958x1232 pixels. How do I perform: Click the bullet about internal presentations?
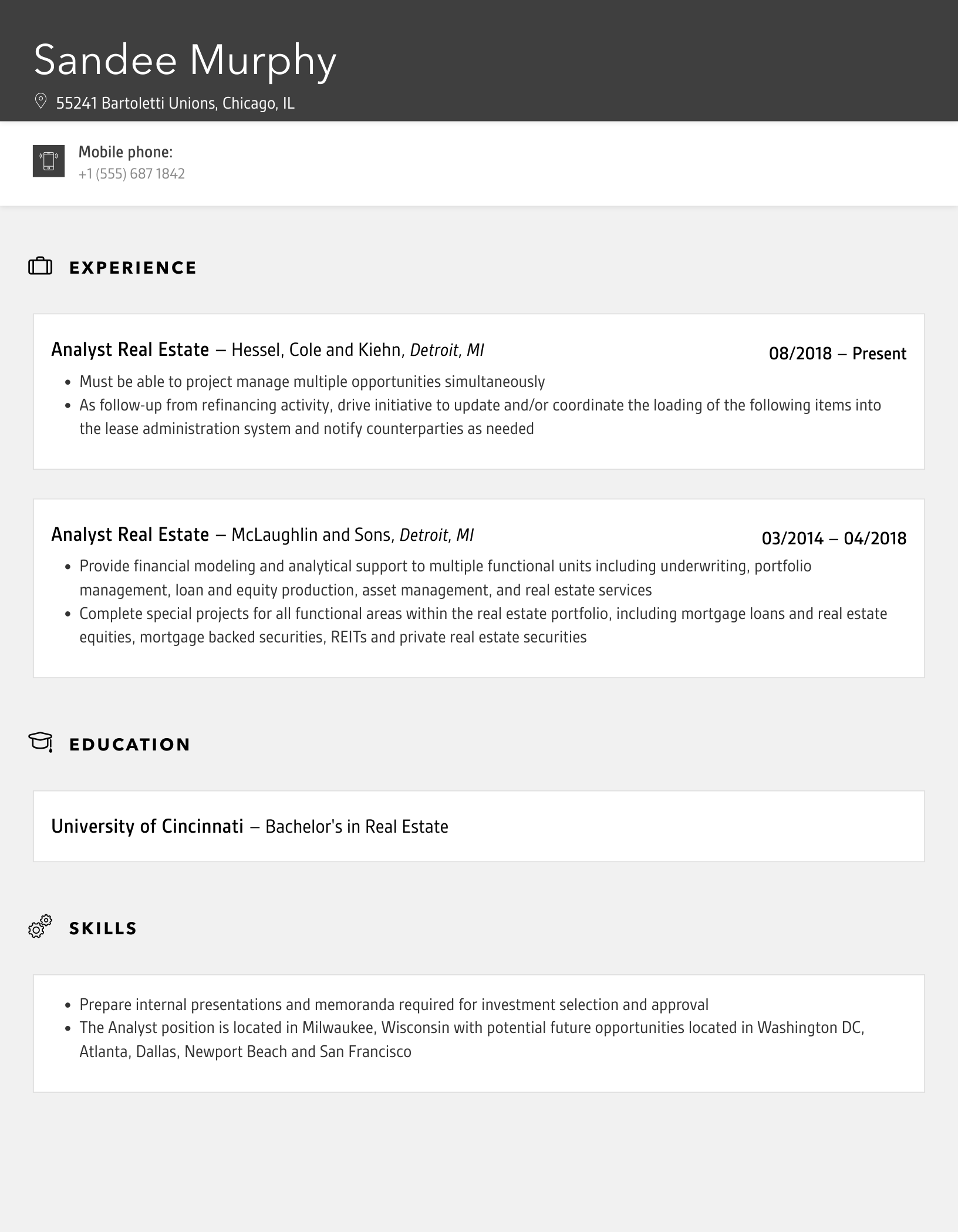[394, 1005]
